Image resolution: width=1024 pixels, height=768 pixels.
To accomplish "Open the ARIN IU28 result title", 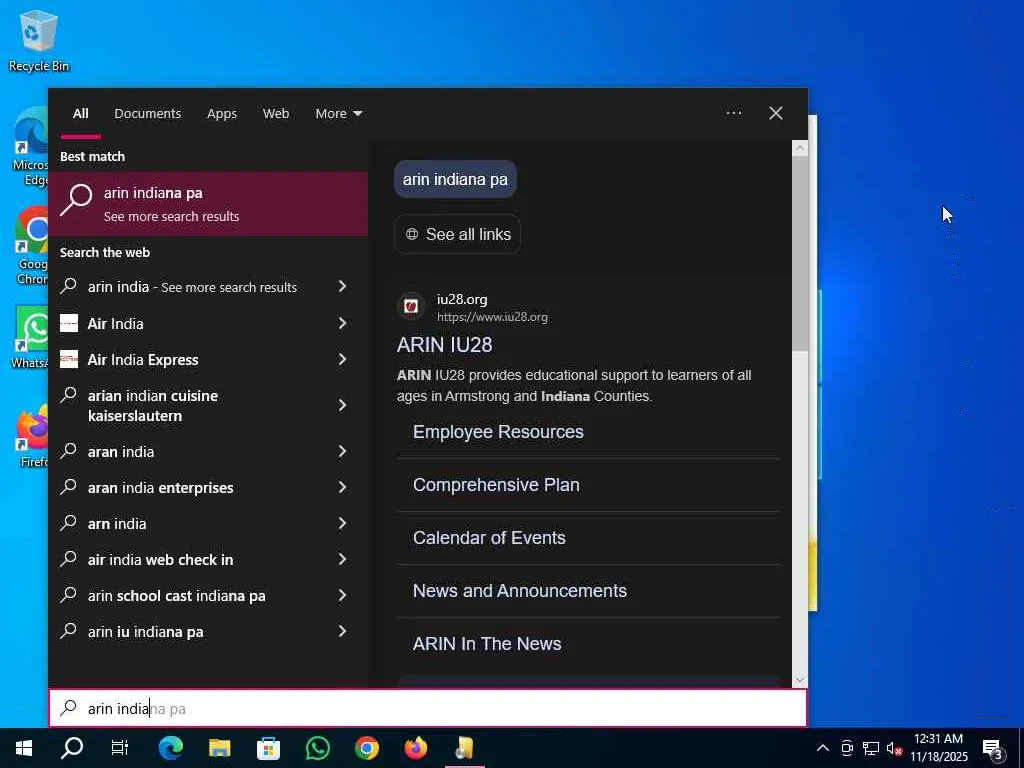I will pos(445,345).
